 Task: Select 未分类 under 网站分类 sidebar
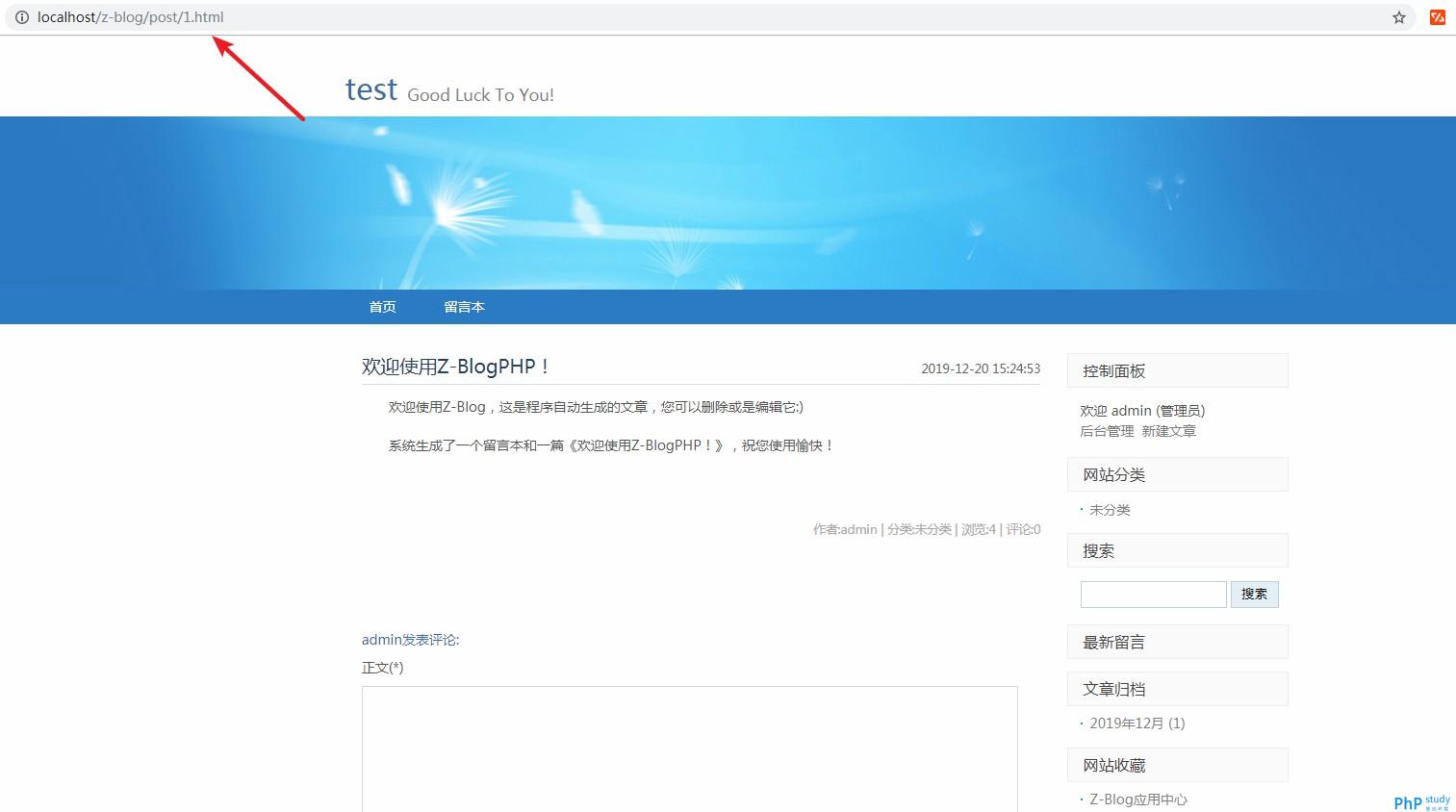1110,510
